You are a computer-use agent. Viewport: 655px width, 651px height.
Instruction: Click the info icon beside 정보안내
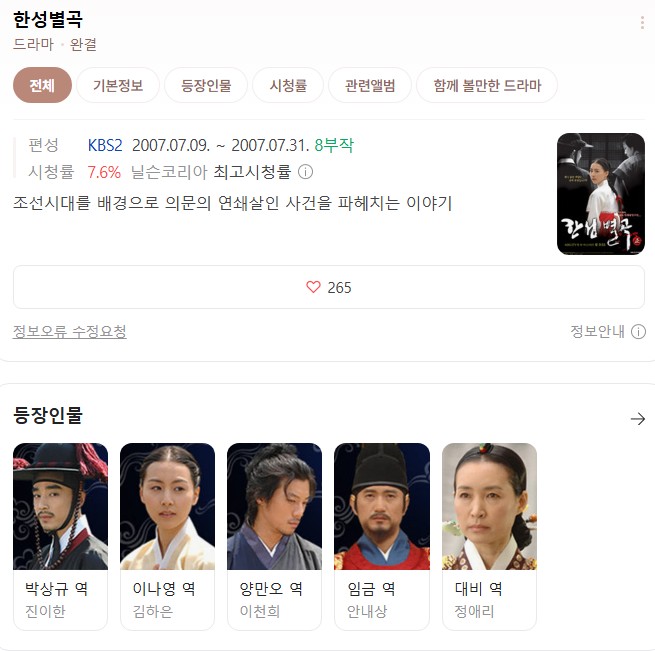(638, 332)
